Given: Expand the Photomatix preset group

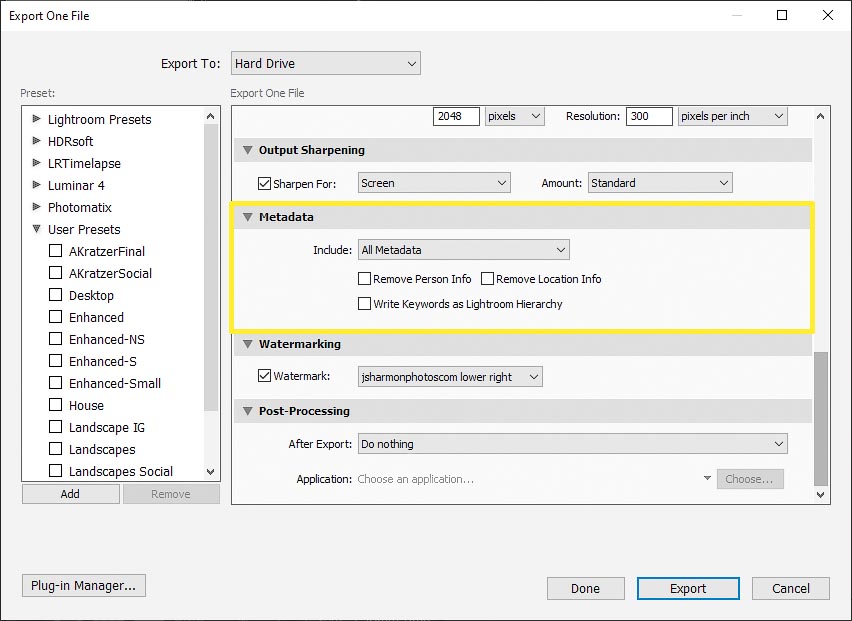Looking at the screenshot, I should [x=36, y=206].
